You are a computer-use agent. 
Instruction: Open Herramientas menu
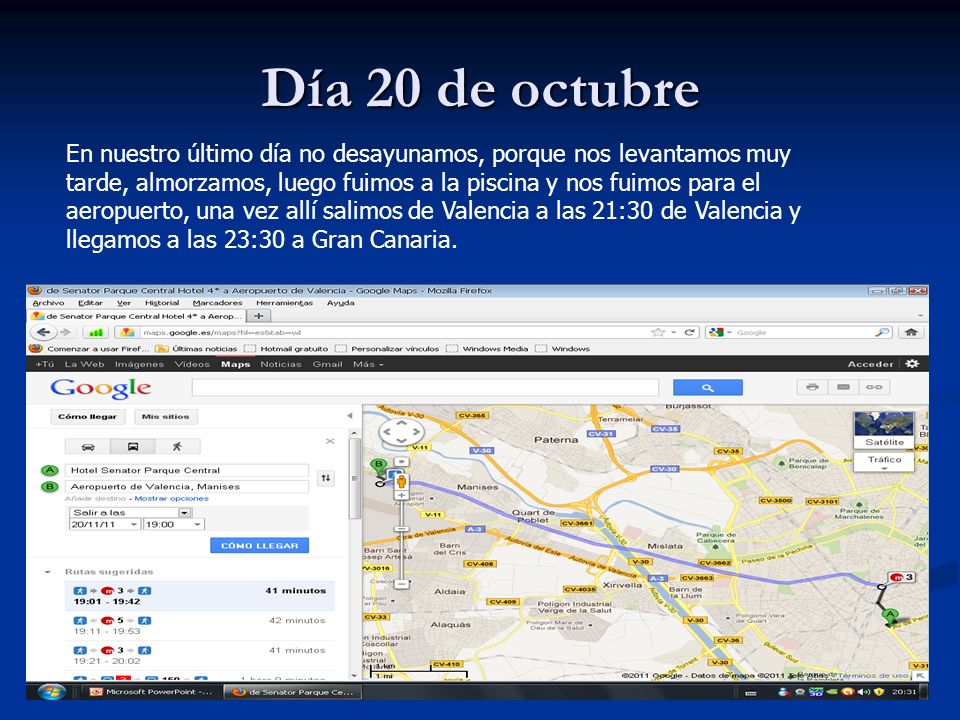coord(284,303)
